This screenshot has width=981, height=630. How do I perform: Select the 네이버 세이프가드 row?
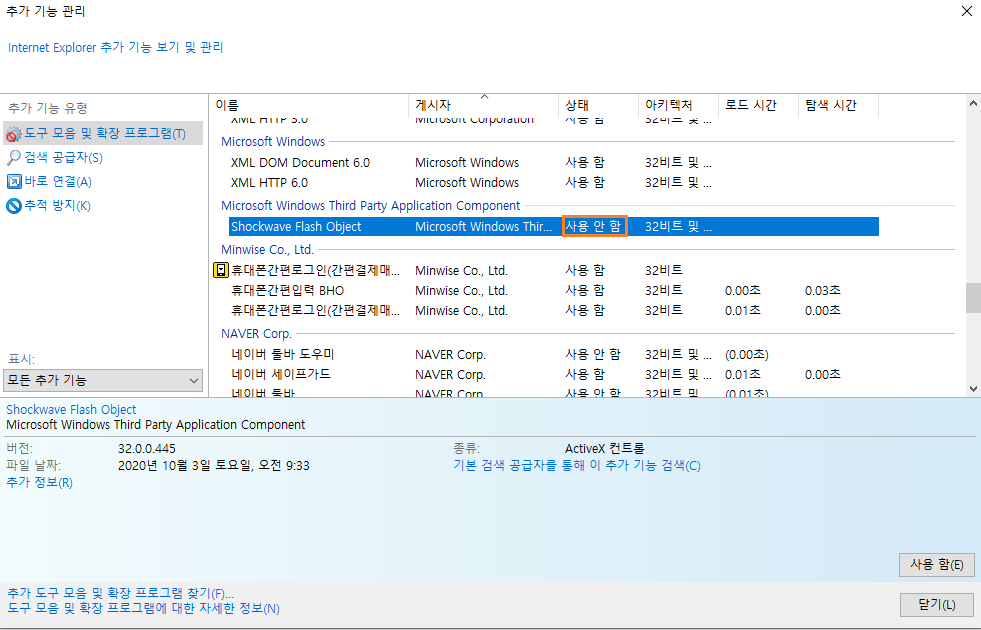[554, 374]
